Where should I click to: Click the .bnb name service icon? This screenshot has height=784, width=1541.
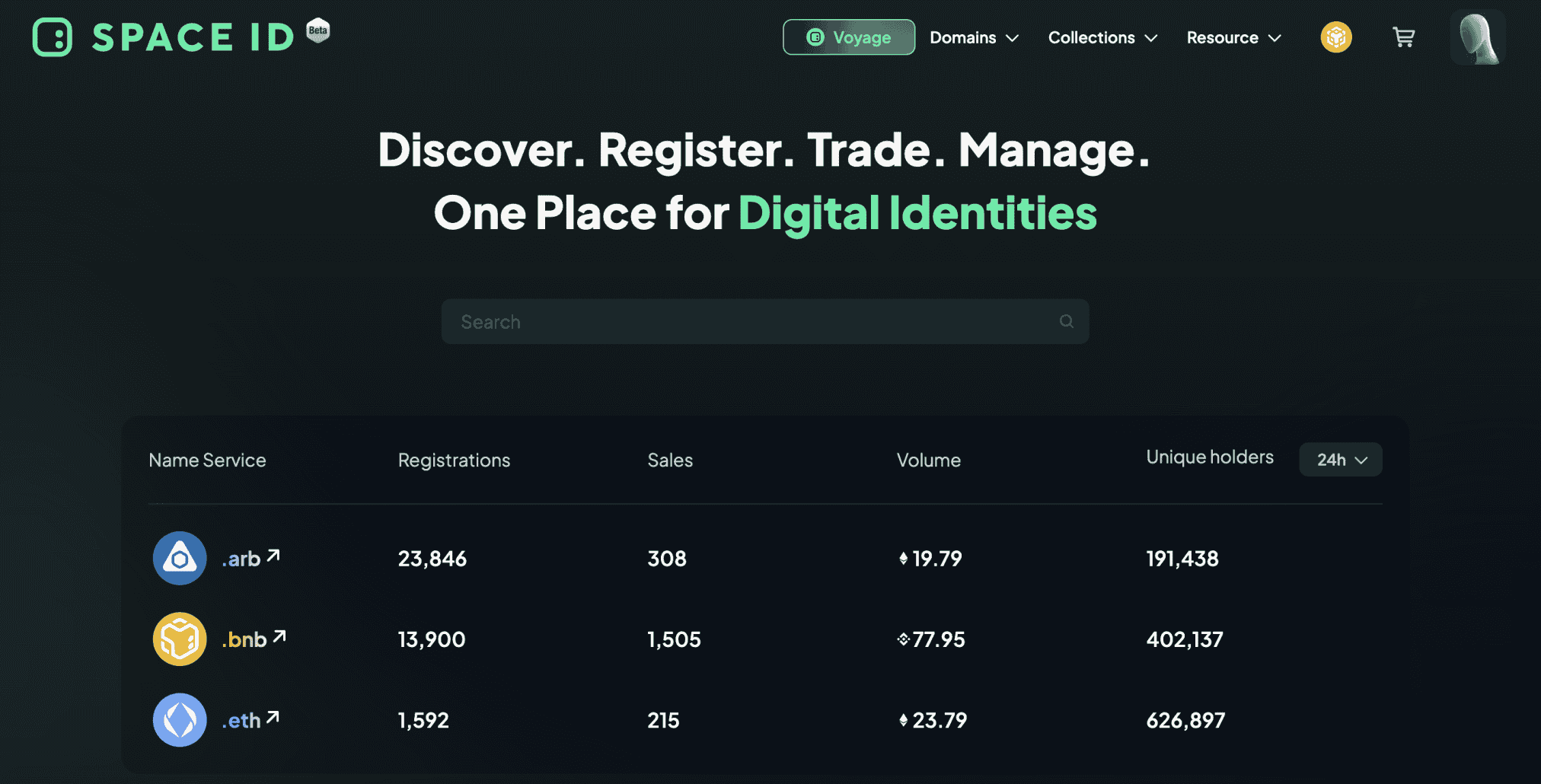[180, 639]
